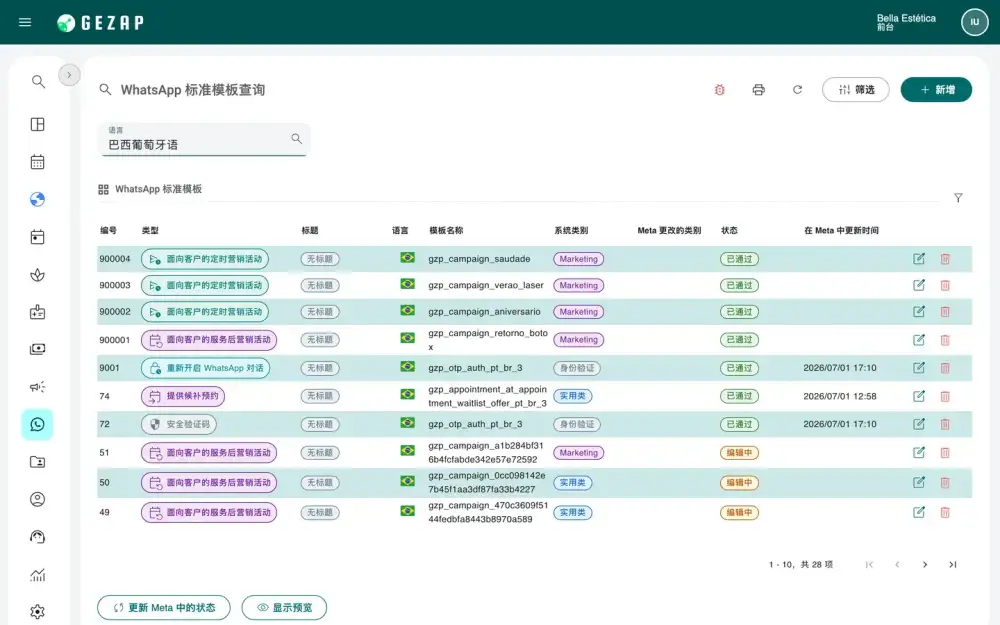The width and height of the screenshot is (1000, 625).
Task: Expand the sidebar with the chevron button
Action: 69,75
